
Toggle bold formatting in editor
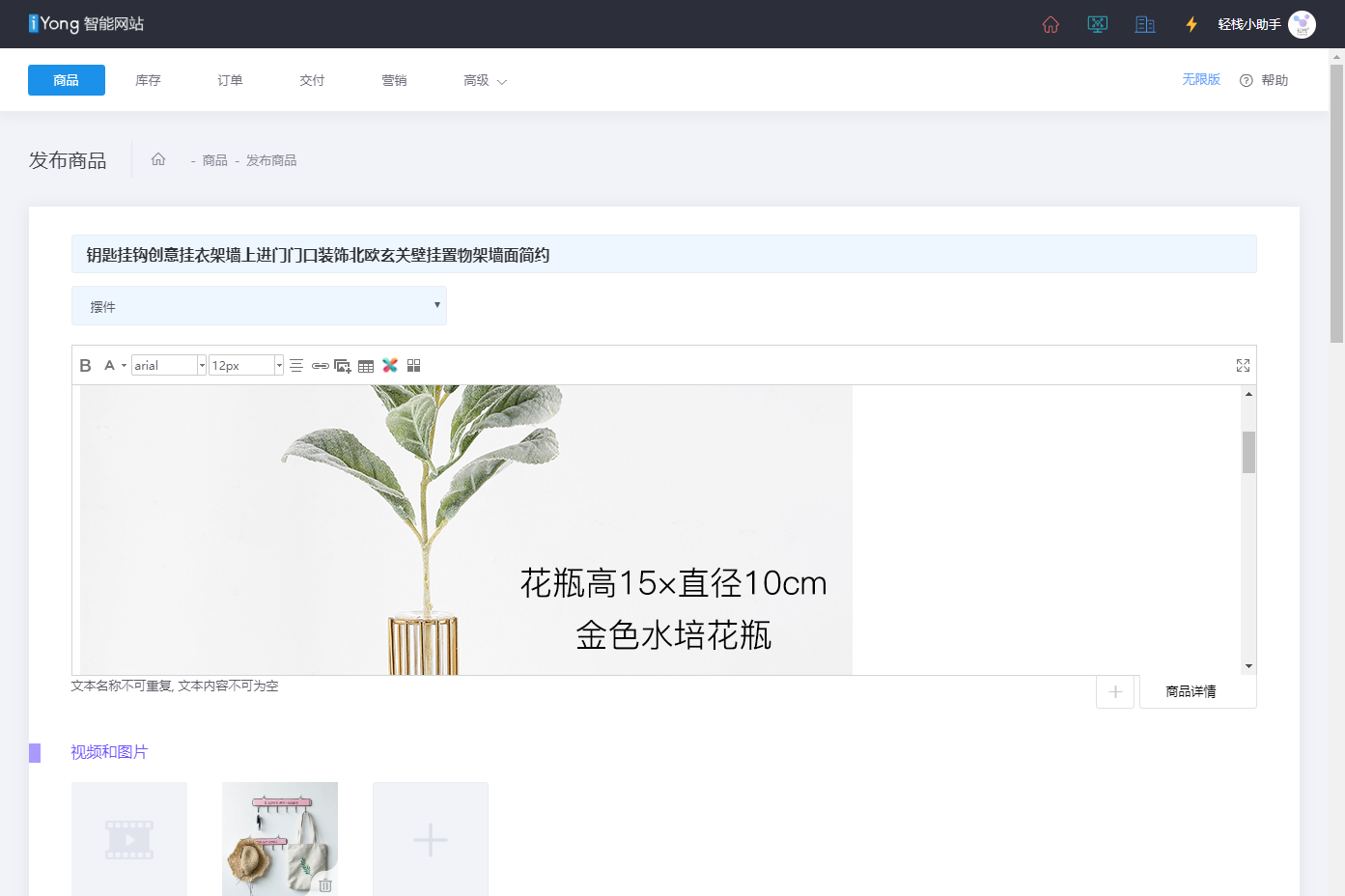pos(85,365)
